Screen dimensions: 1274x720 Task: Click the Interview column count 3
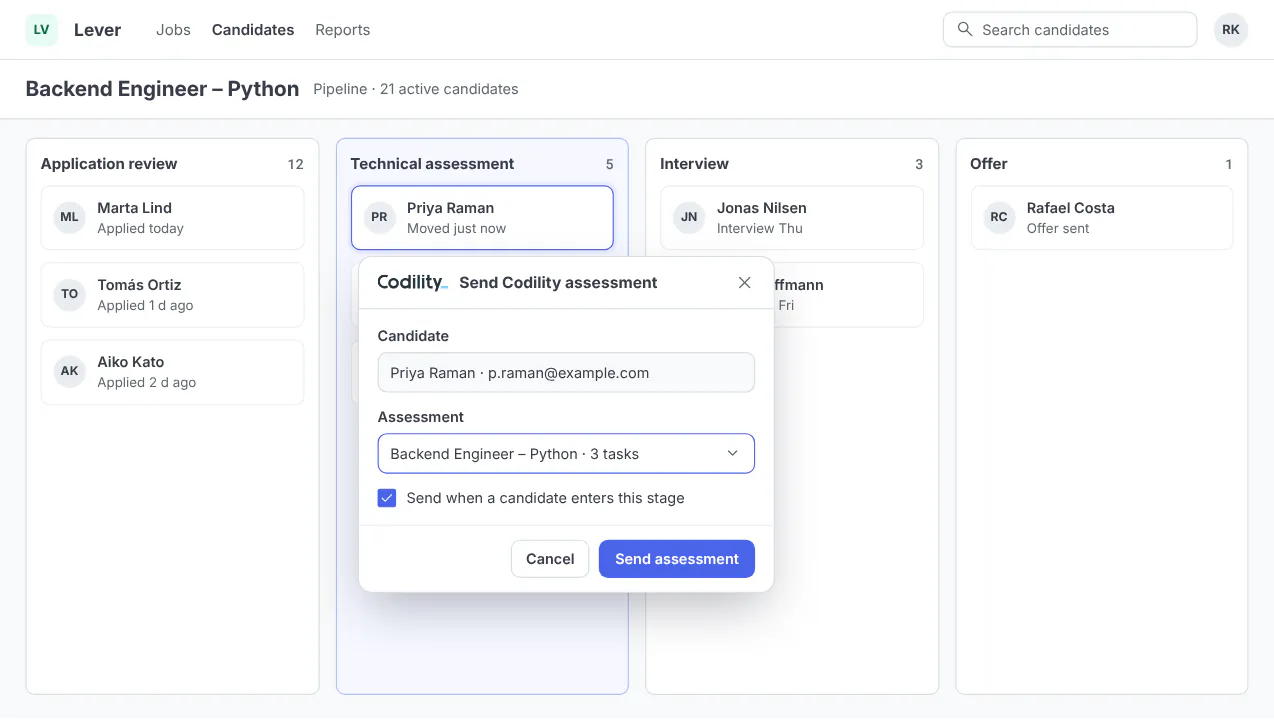[x=919, y=164]
